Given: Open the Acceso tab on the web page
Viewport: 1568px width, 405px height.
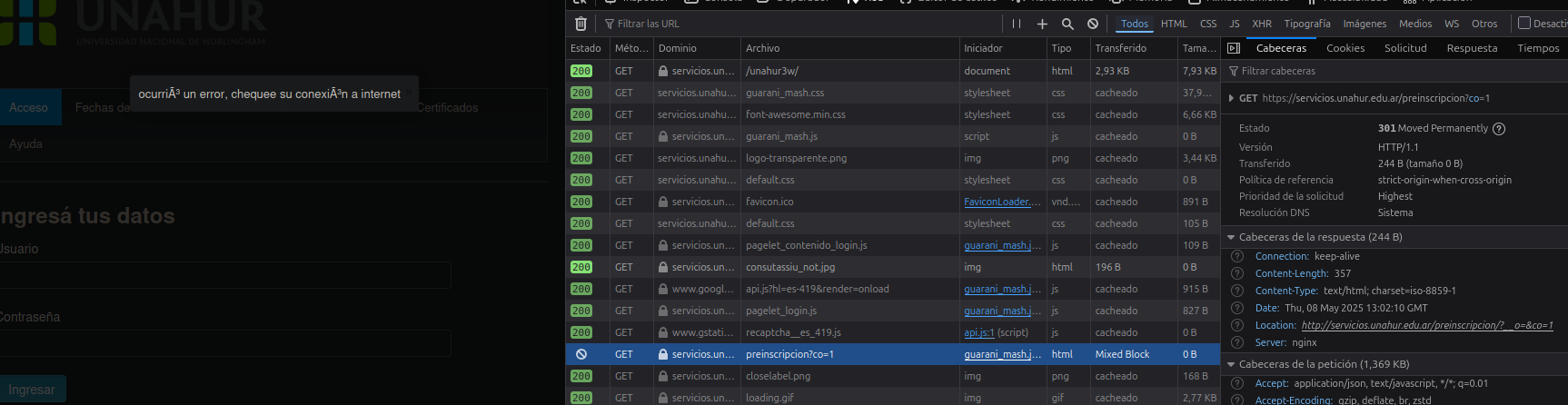Looking at the screenshot, I should coord(29,107).
